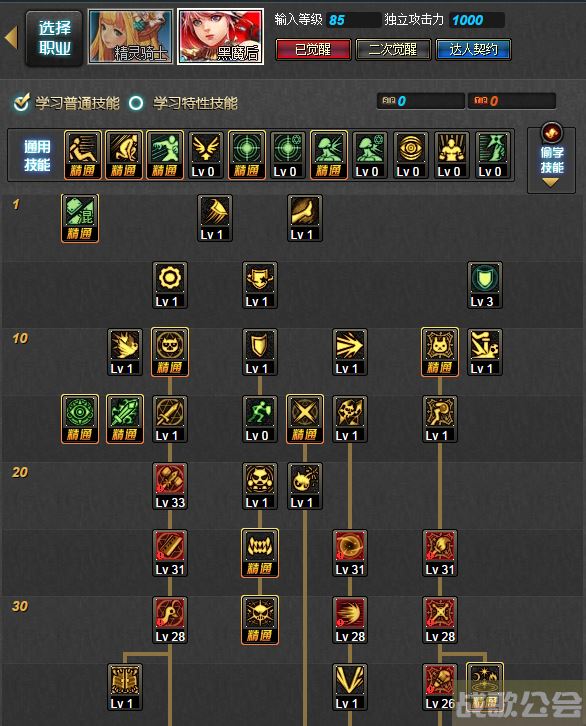Image resolution: width=586 pixels, height=726 pixels.
Task: Open the 选择职业 class selector
Action: (x=54, y=38)
